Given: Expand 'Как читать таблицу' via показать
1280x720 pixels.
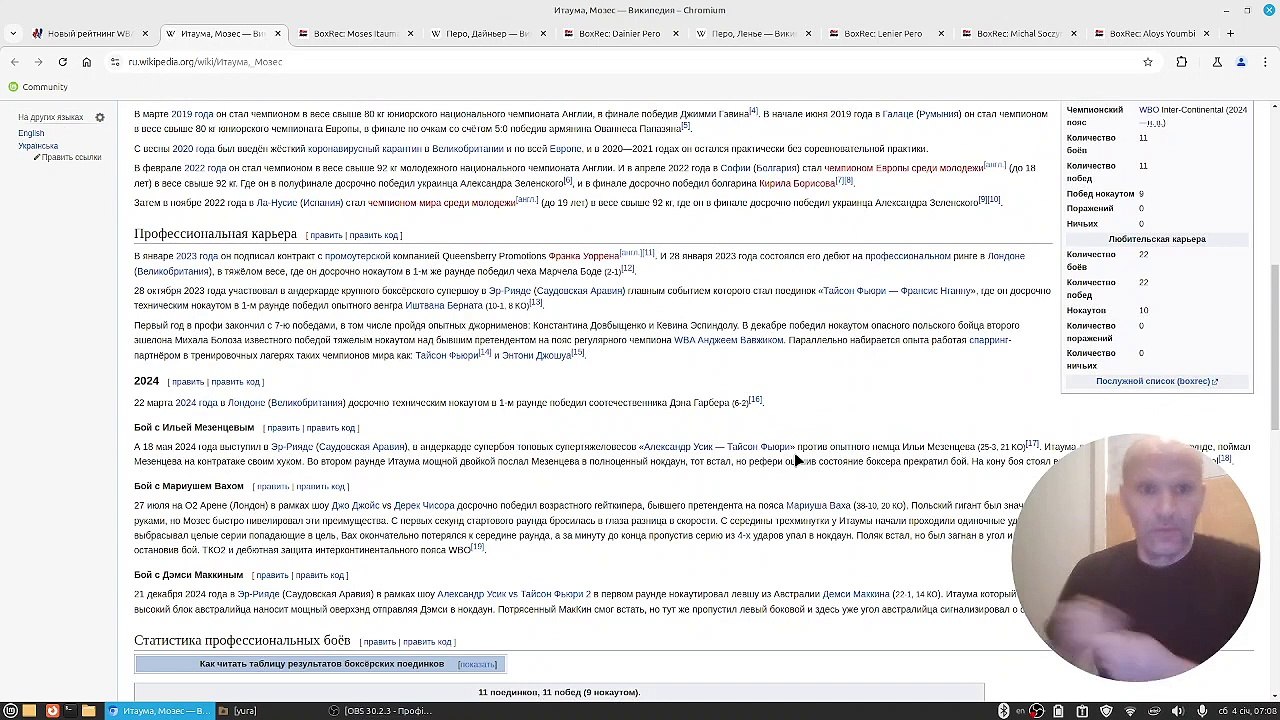Looking at the screenshot, I should tap(477, 664).
